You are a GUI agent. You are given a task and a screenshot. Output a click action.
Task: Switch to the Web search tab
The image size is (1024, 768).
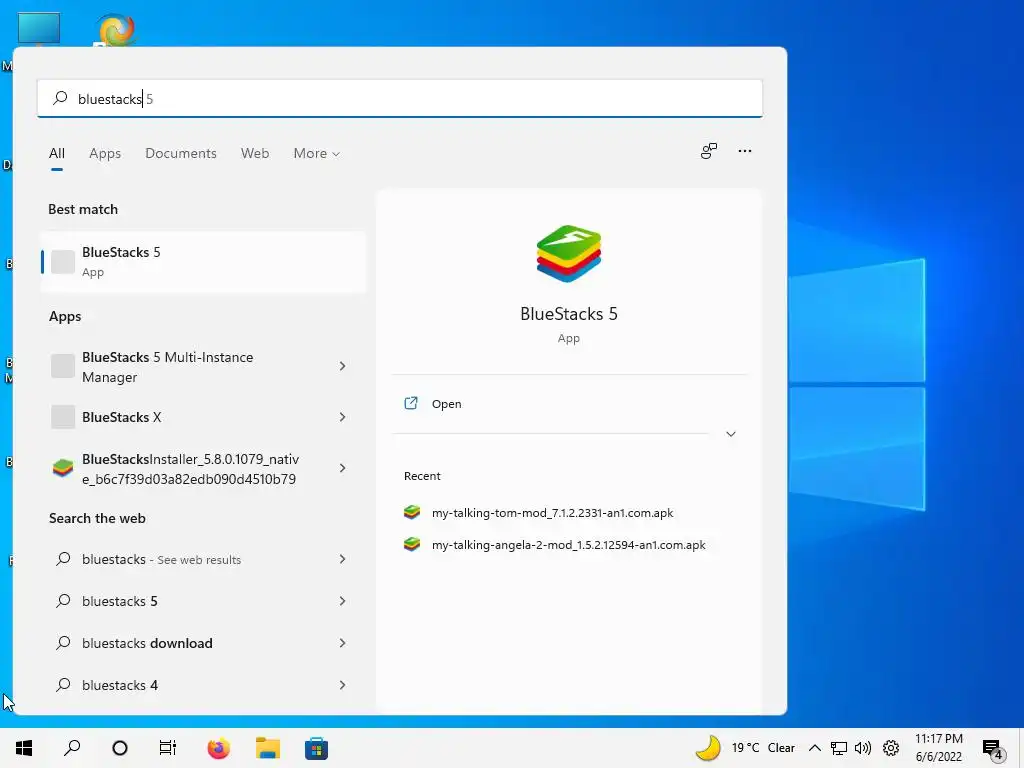pos(255,153)
